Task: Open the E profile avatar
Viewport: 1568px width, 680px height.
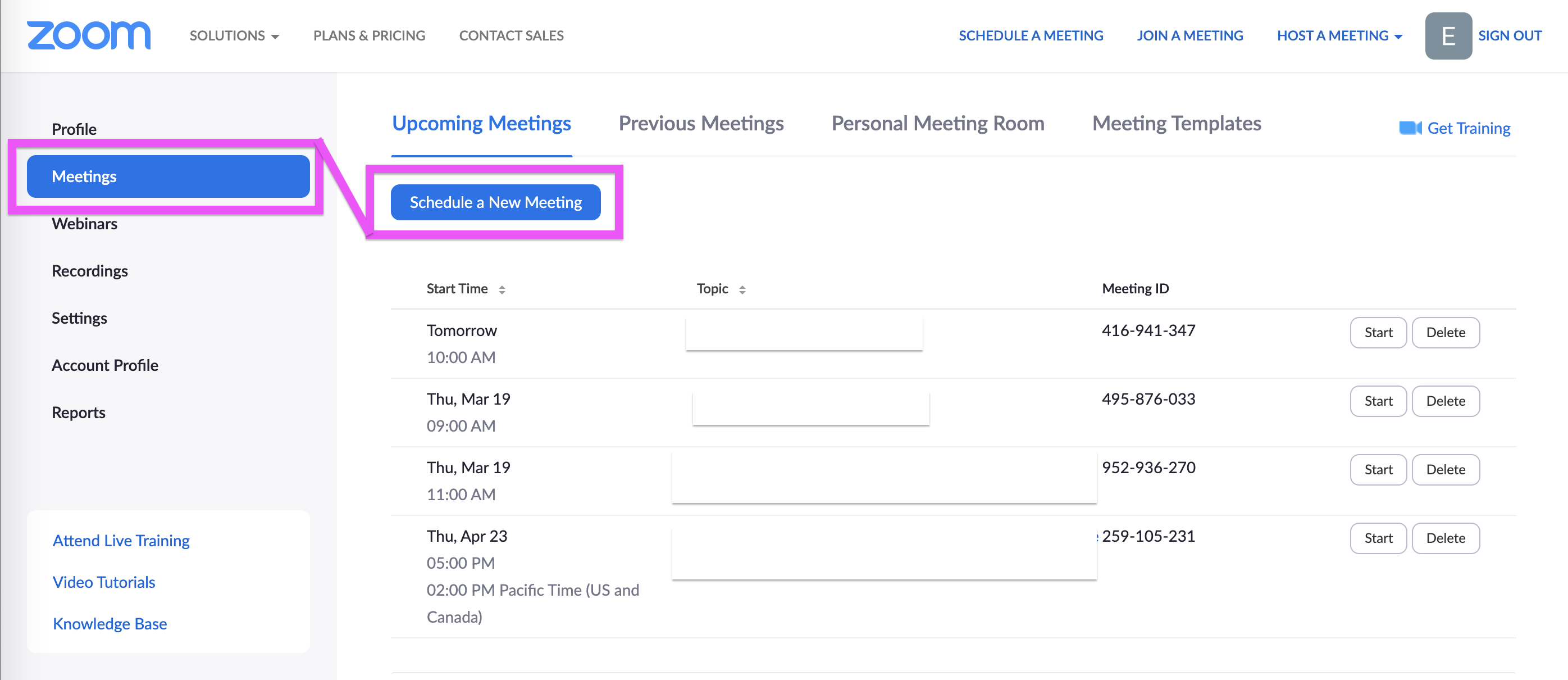Action: 1448,36
